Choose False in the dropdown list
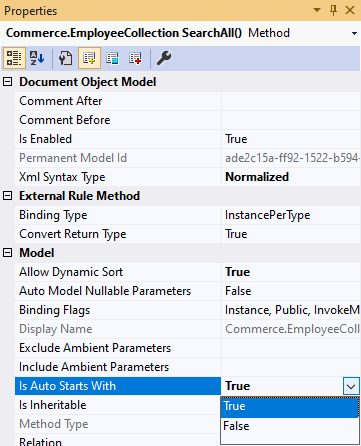Screen dimensions: 361x446 (290, 426)
